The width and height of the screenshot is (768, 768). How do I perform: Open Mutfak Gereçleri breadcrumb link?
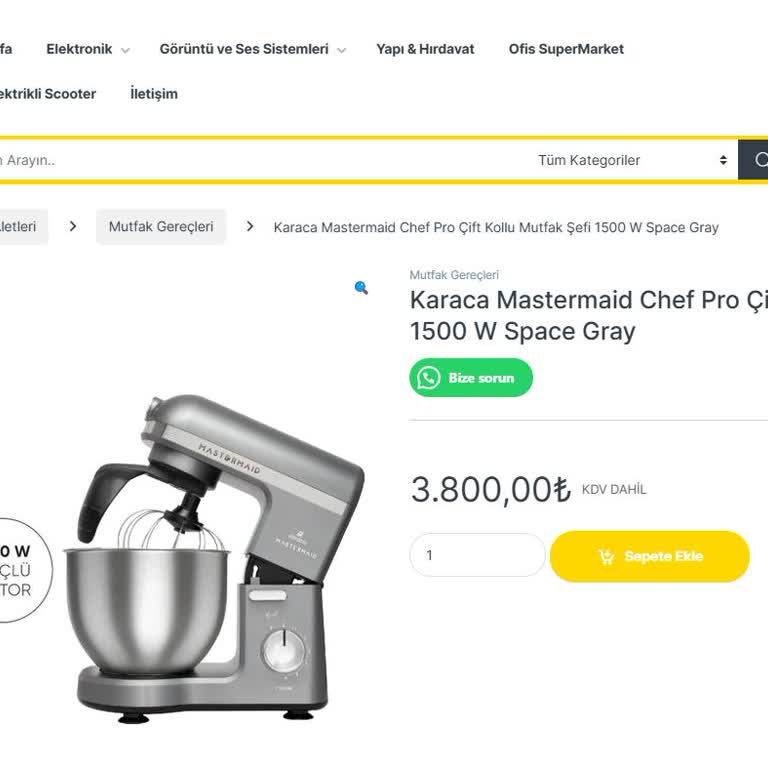point(161,226)
